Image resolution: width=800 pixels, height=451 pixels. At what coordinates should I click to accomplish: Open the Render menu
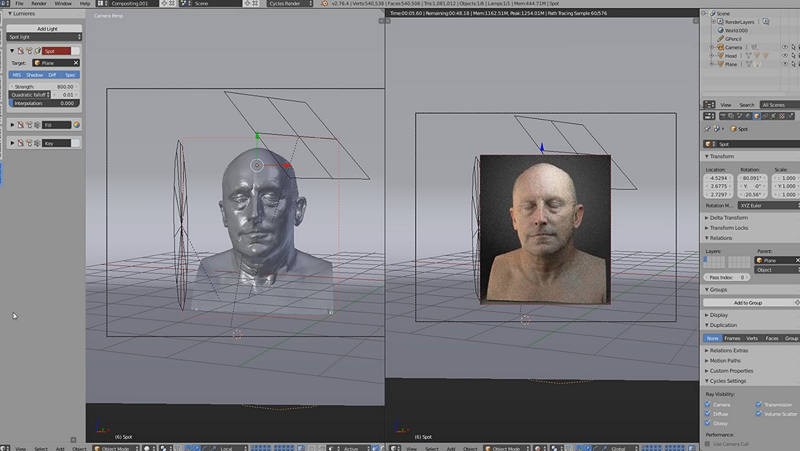pyautogui.click(x=39, y=4)
